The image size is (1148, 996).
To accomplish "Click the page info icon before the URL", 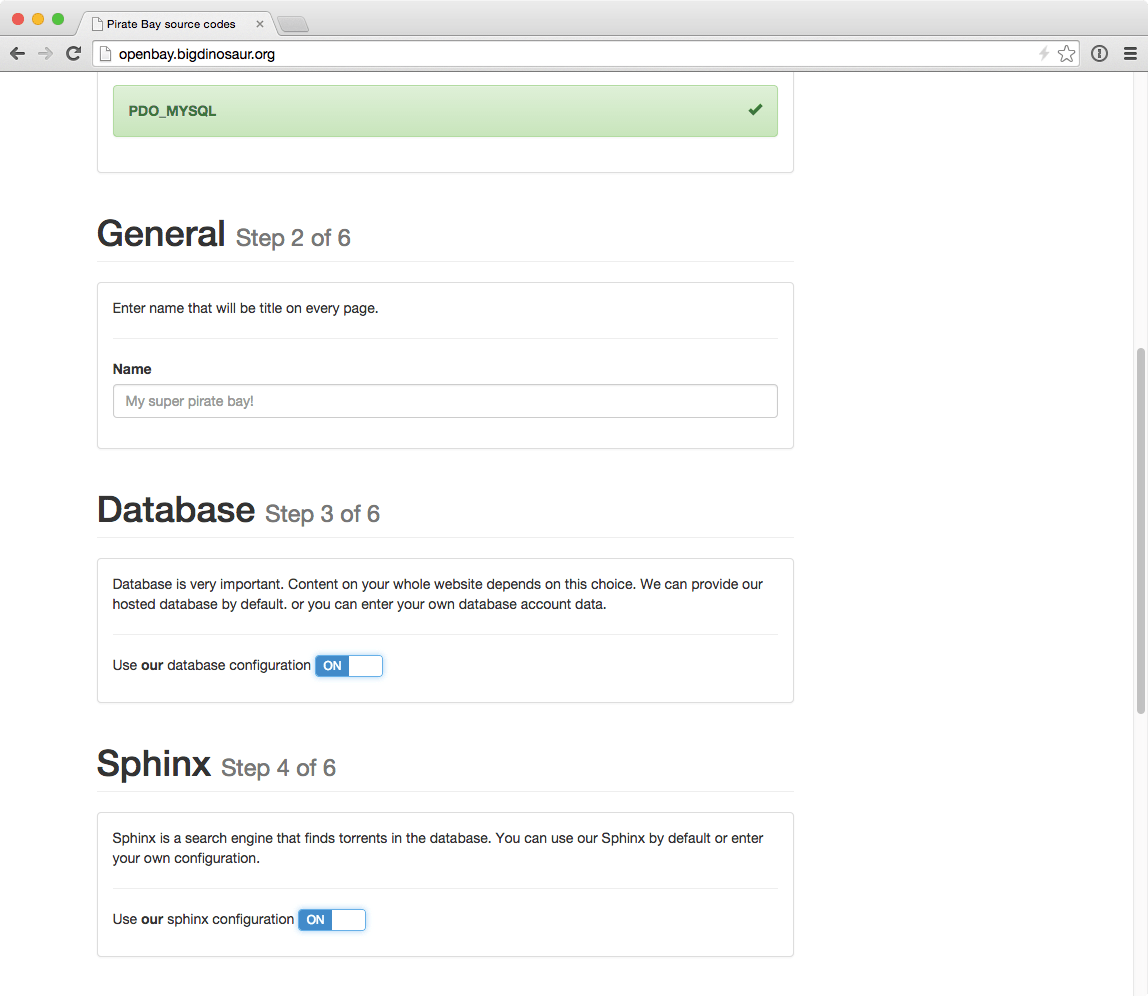I will (x=105, y=54).
